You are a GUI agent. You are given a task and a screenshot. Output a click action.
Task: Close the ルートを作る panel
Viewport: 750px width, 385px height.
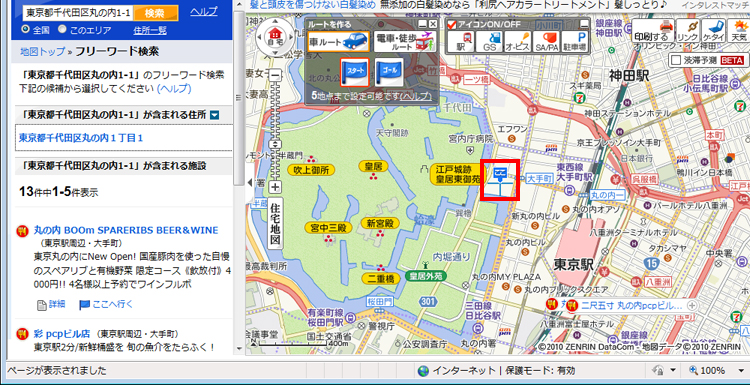pos(432,24)
